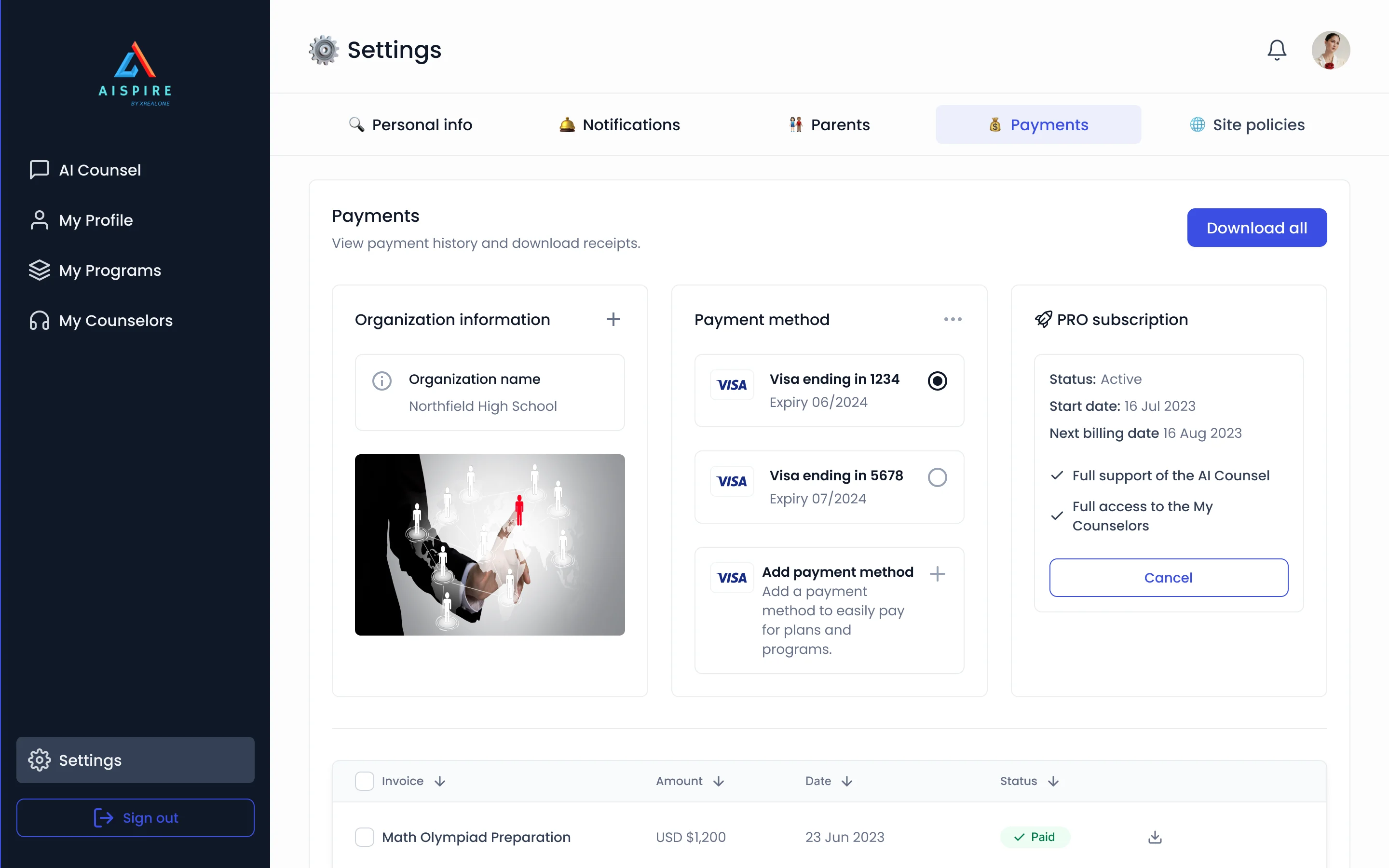Check the Math Olympiad Preparation row checkbox
Screen dimensions: 1389x868
pyautogui.click(x=365, y=837)
